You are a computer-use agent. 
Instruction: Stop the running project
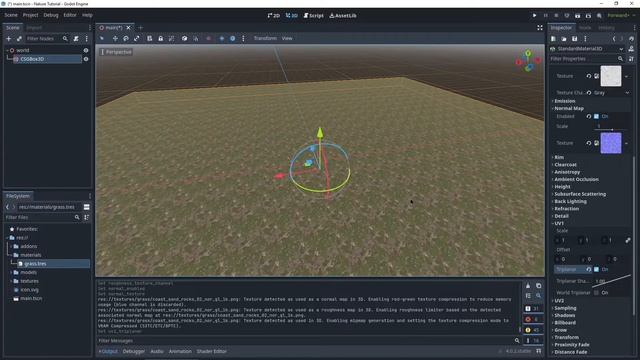point(556,16)
